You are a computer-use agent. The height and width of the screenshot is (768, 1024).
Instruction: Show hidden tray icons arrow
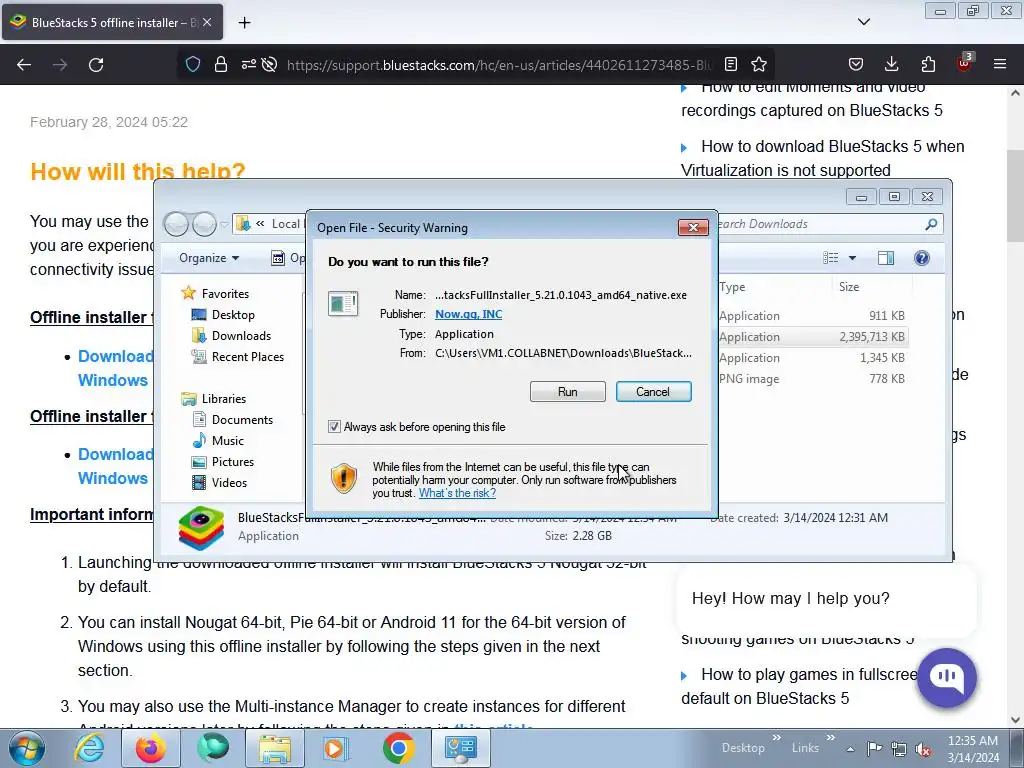[x=850, y=749]
